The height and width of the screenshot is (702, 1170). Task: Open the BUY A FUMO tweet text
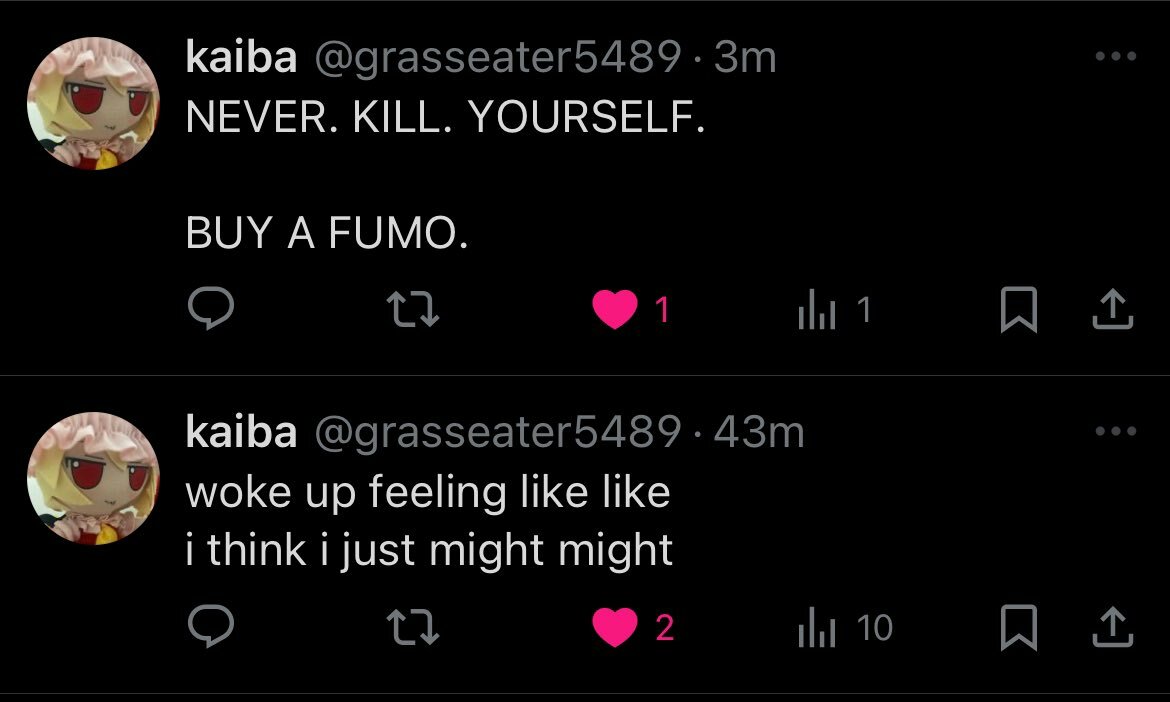point(327,232)
